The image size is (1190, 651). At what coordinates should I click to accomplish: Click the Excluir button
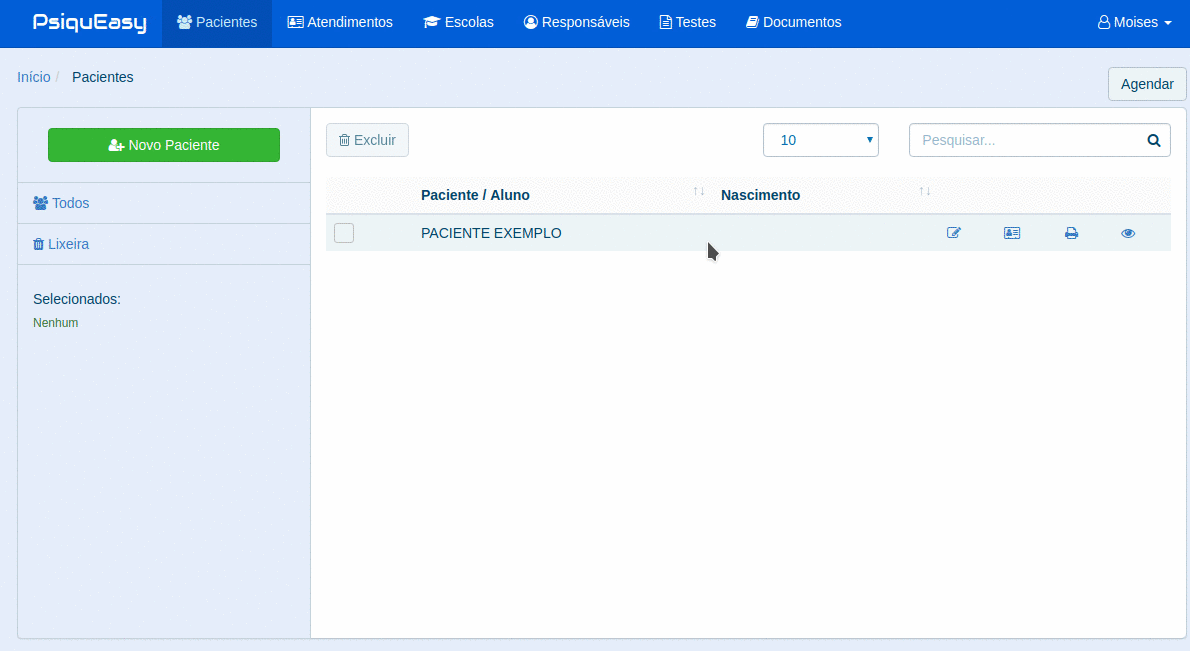(x=367, y=140)
